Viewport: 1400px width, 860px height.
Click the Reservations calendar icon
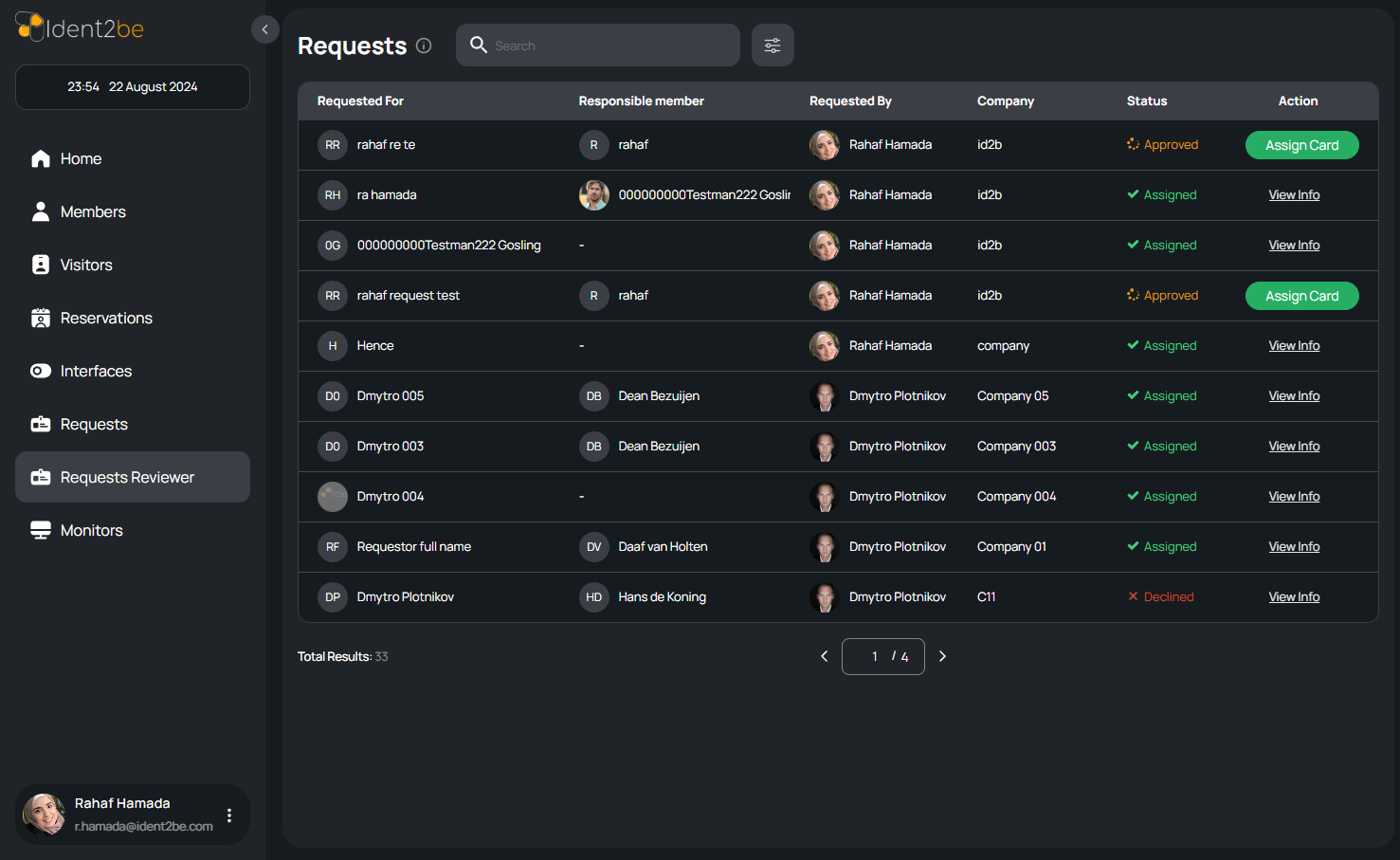pos(41,318)
